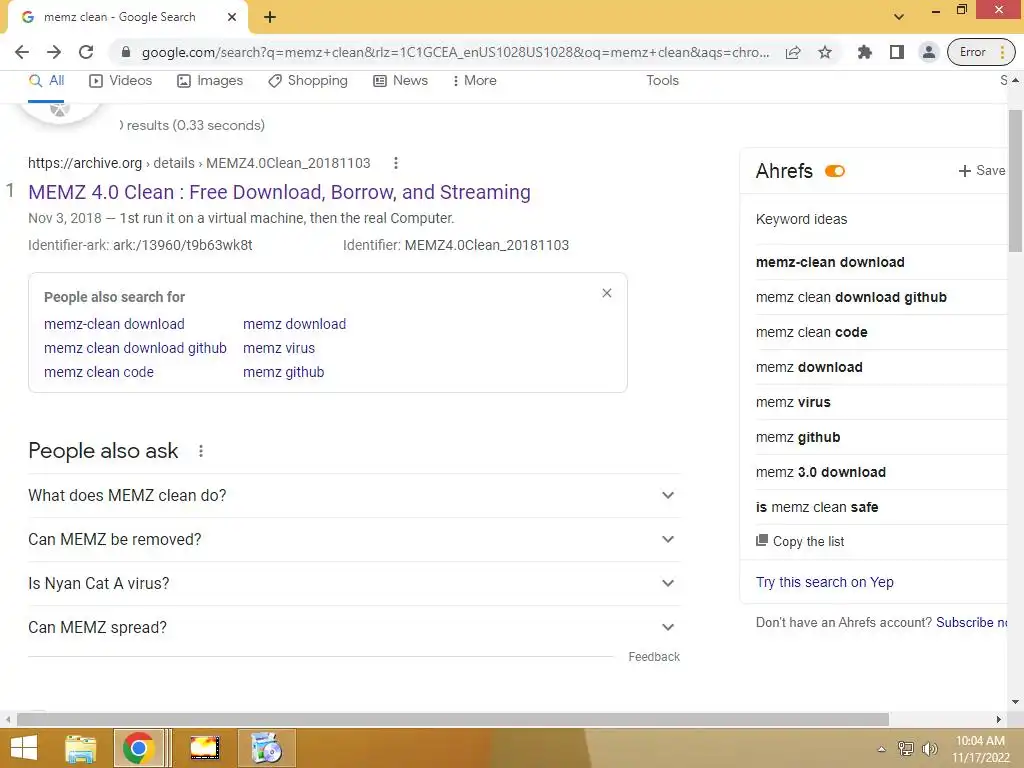Screen dimensions: 1024x768
Task: Open File Explorer from the taskbar
Action: pos(81,748)
